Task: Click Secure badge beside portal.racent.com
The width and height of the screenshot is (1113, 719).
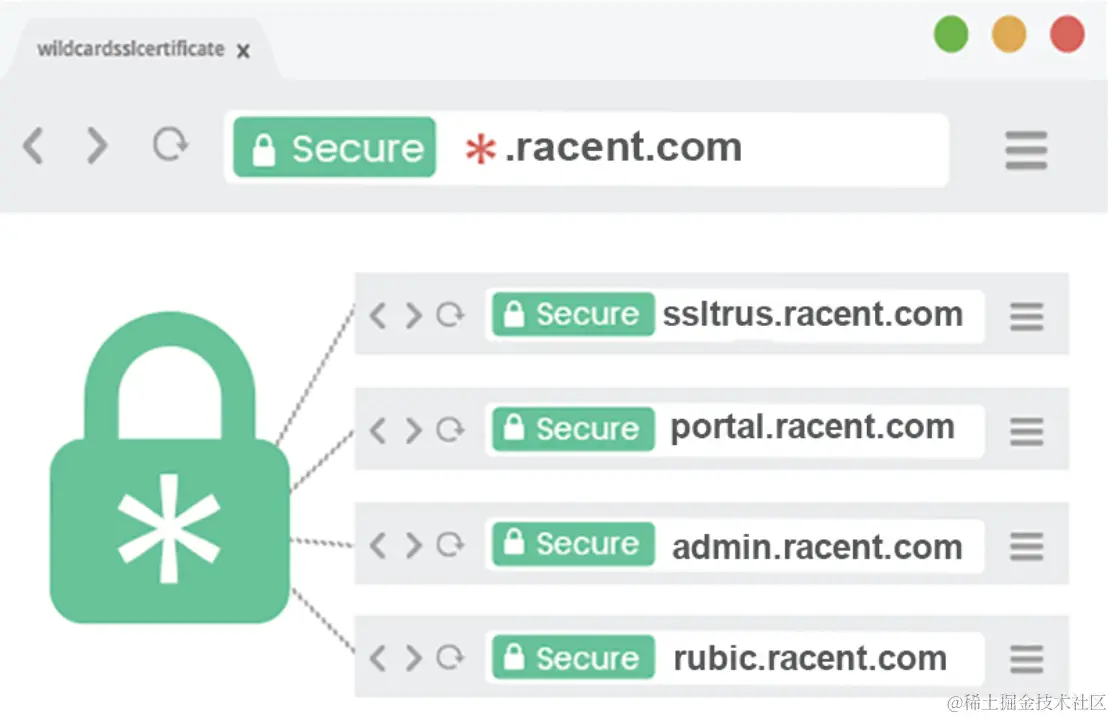Action: point(573,429)
